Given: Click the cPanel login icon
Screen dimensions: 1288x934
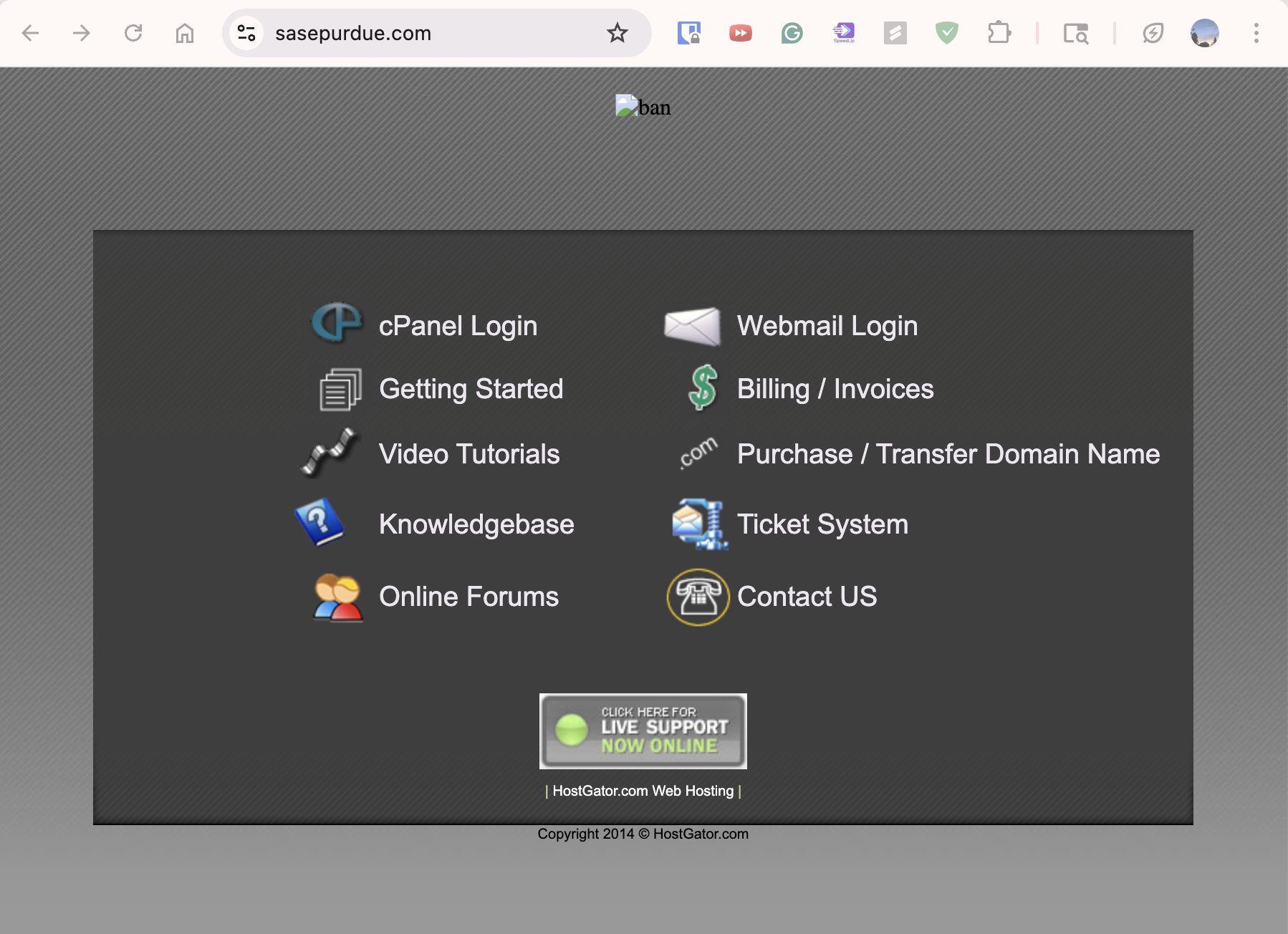Looking at the screenshot, I should [x=337, y=325].
